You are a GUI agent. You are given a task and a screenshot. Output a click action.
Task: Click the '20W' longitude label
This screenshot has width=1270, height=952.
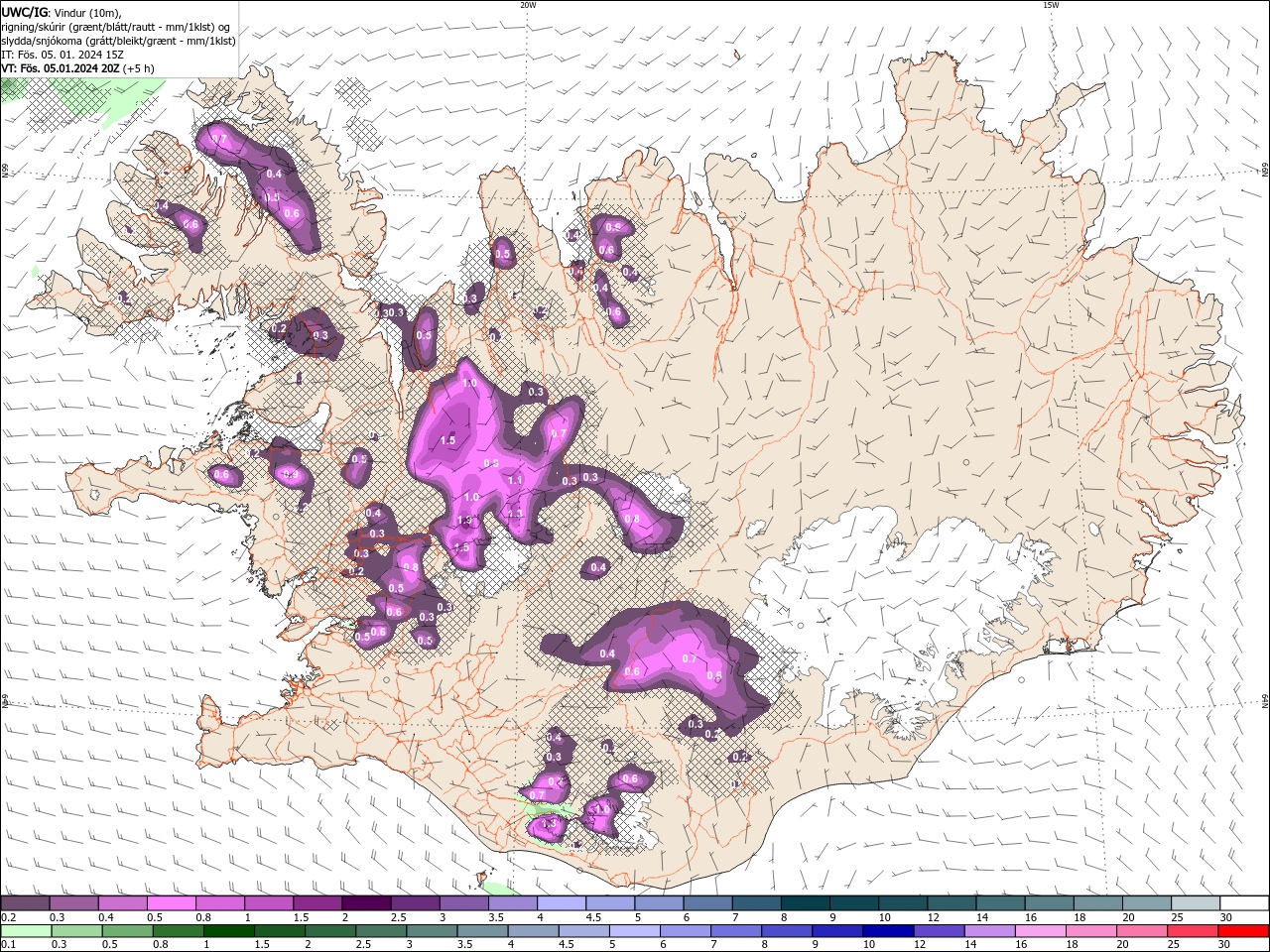[528, 5]
